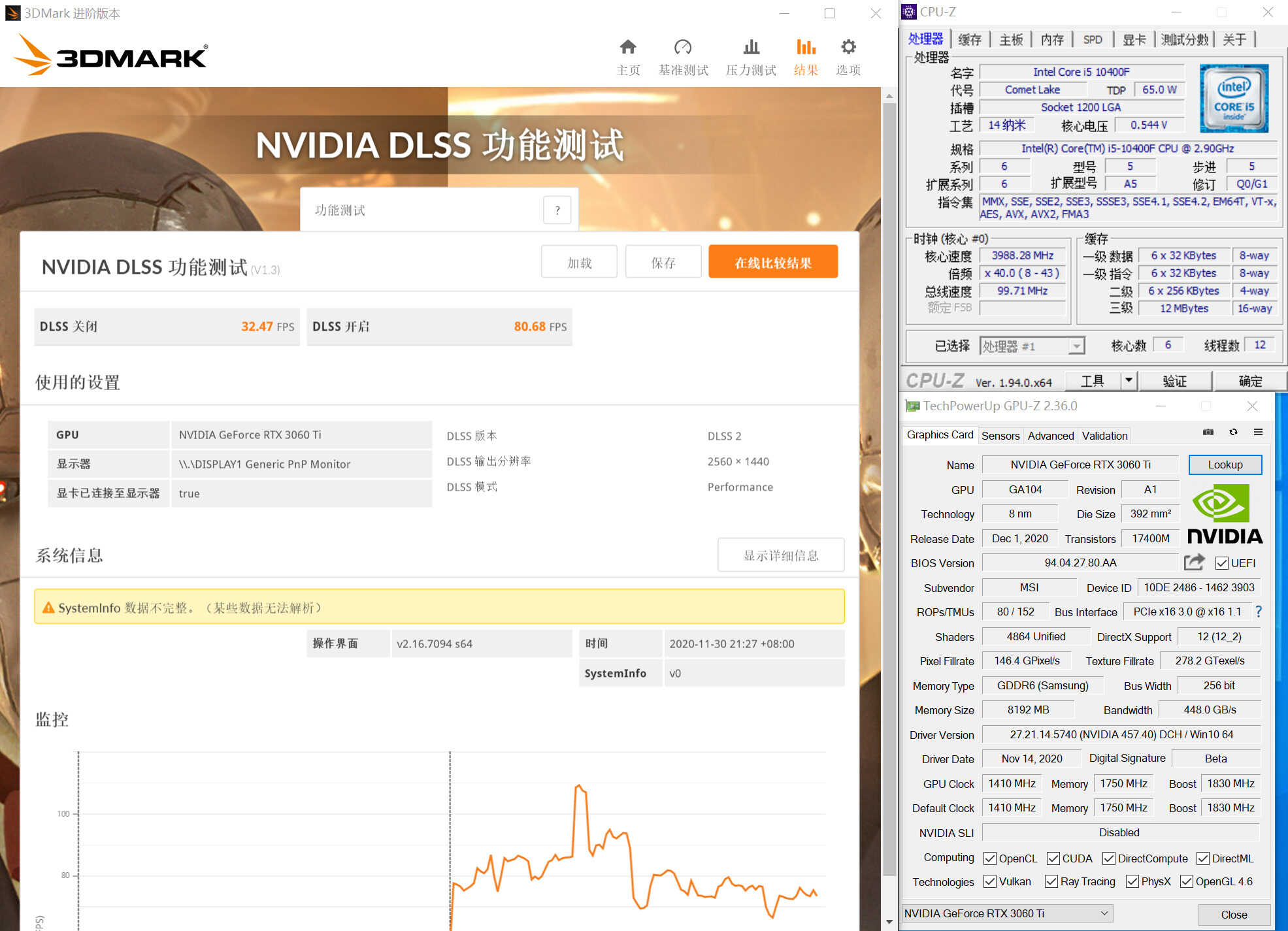Viewport: 1288px width, 931px height.
Task: Switch to the Sensors tab in GPU-Z
Action: pyautogui.click(x=1000, y=436)
